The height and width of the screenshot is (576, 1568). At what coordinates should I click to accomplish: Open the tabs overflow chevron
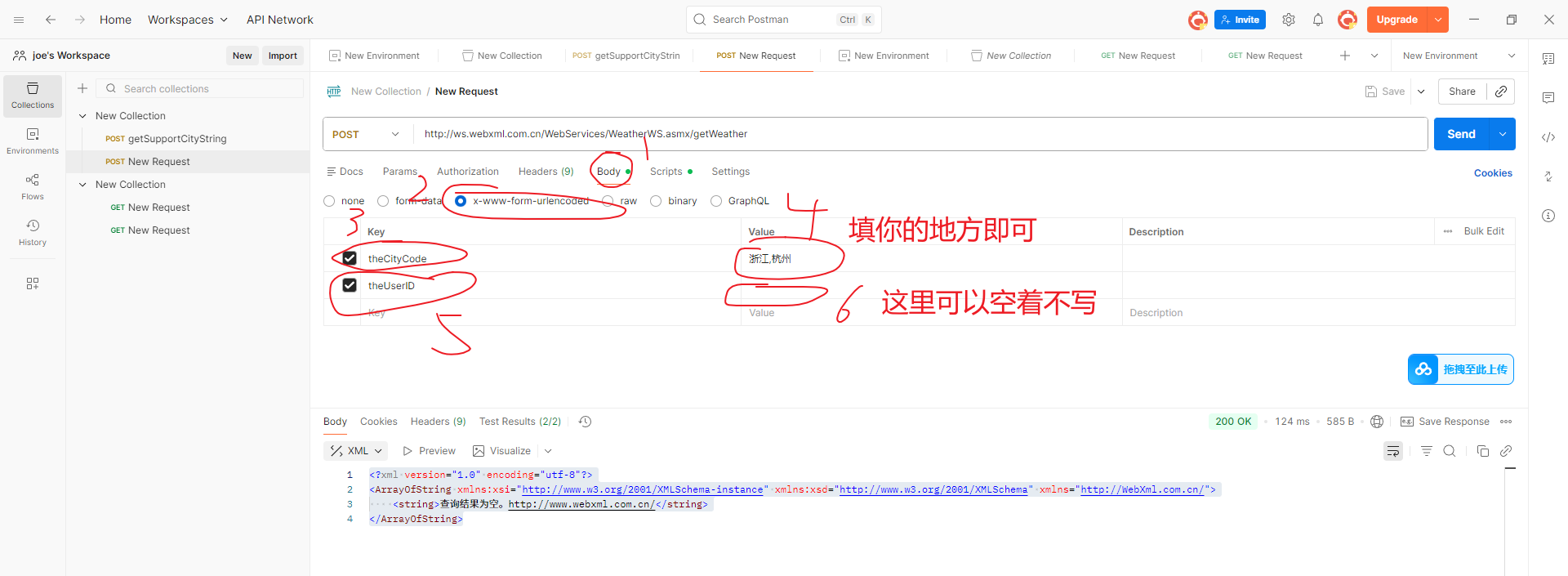[1374, 56]
